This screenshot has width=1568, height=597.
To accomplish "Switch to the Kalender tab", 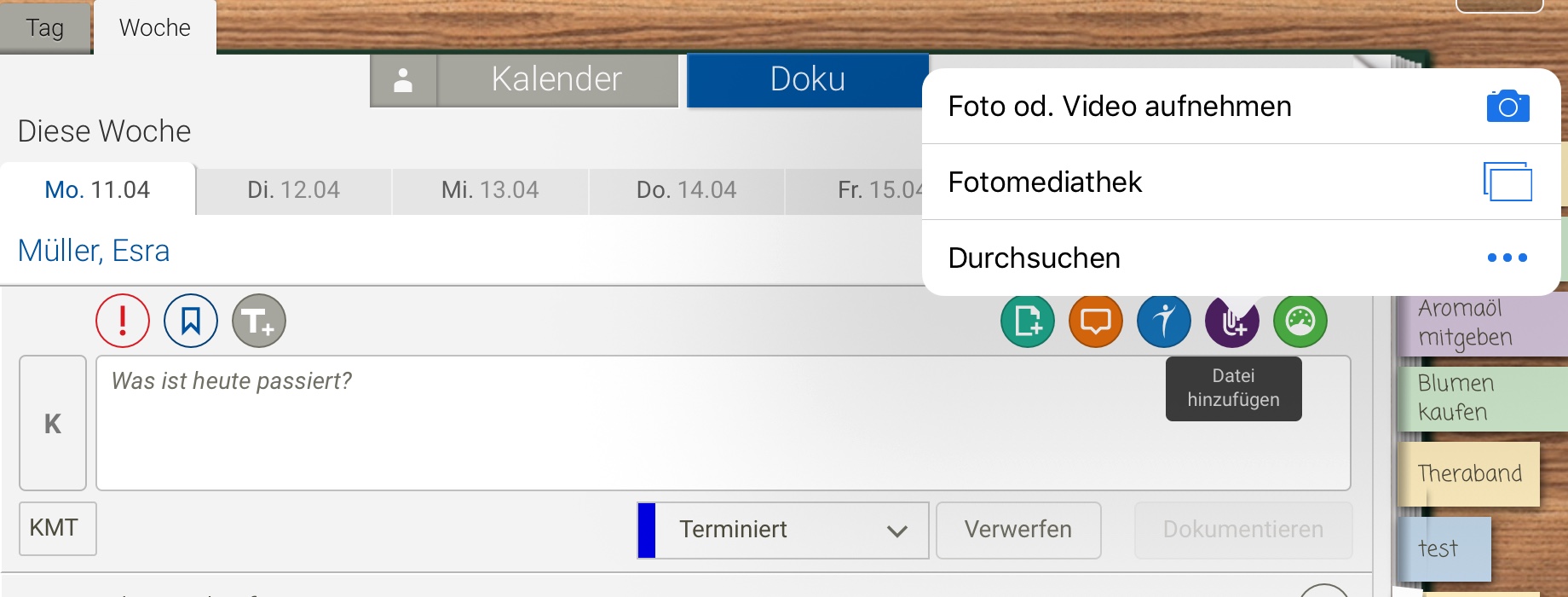I will pyautogui.click(x=555, y=79).
